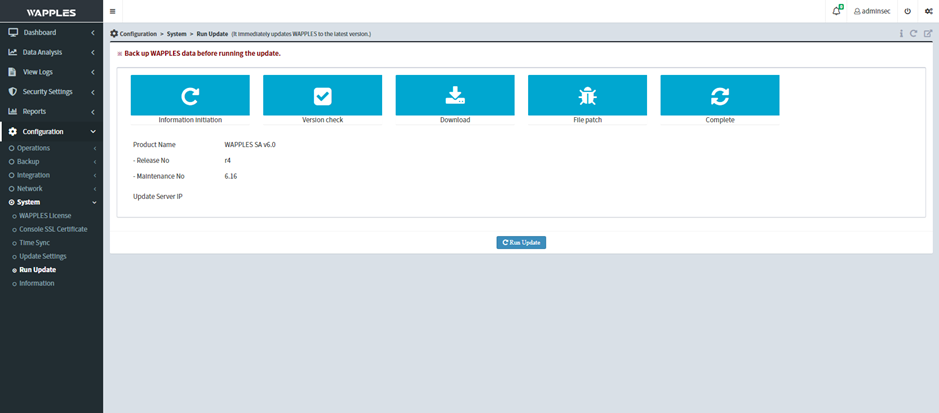Image resolution: width=939 pixels, height=413 pixels.
Task: Click the page info icon
Action: click(x=901, y=33)
